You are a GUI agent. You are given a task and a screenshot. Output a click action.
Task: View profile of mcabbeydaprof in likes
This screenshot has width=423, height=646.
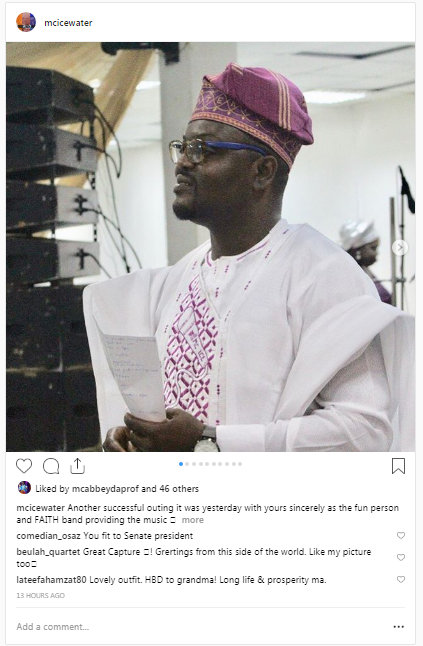click(105, 489)
